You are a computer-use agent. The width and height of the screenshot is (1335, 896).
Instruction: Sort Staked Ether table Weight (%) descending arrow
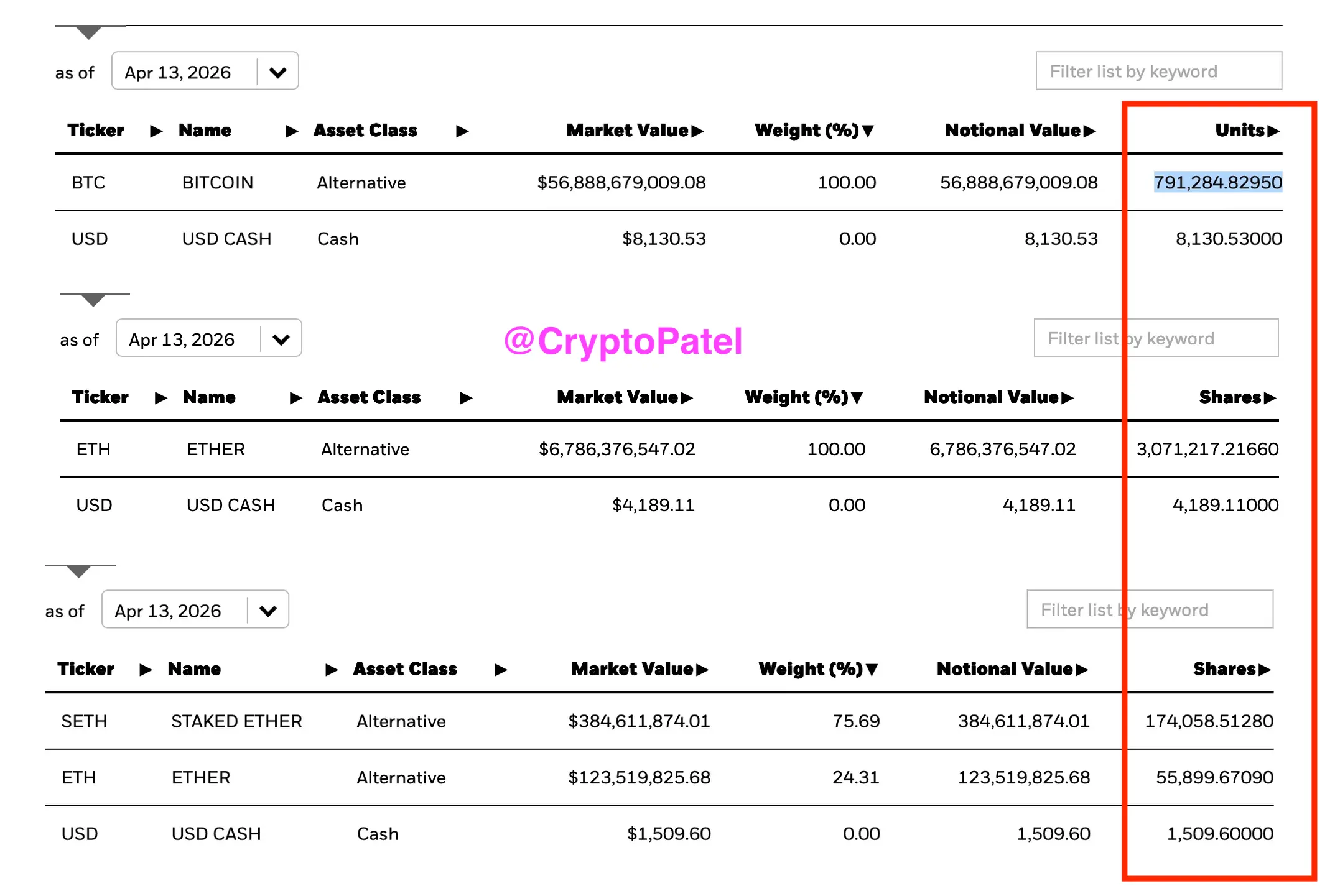coord(872,670)
